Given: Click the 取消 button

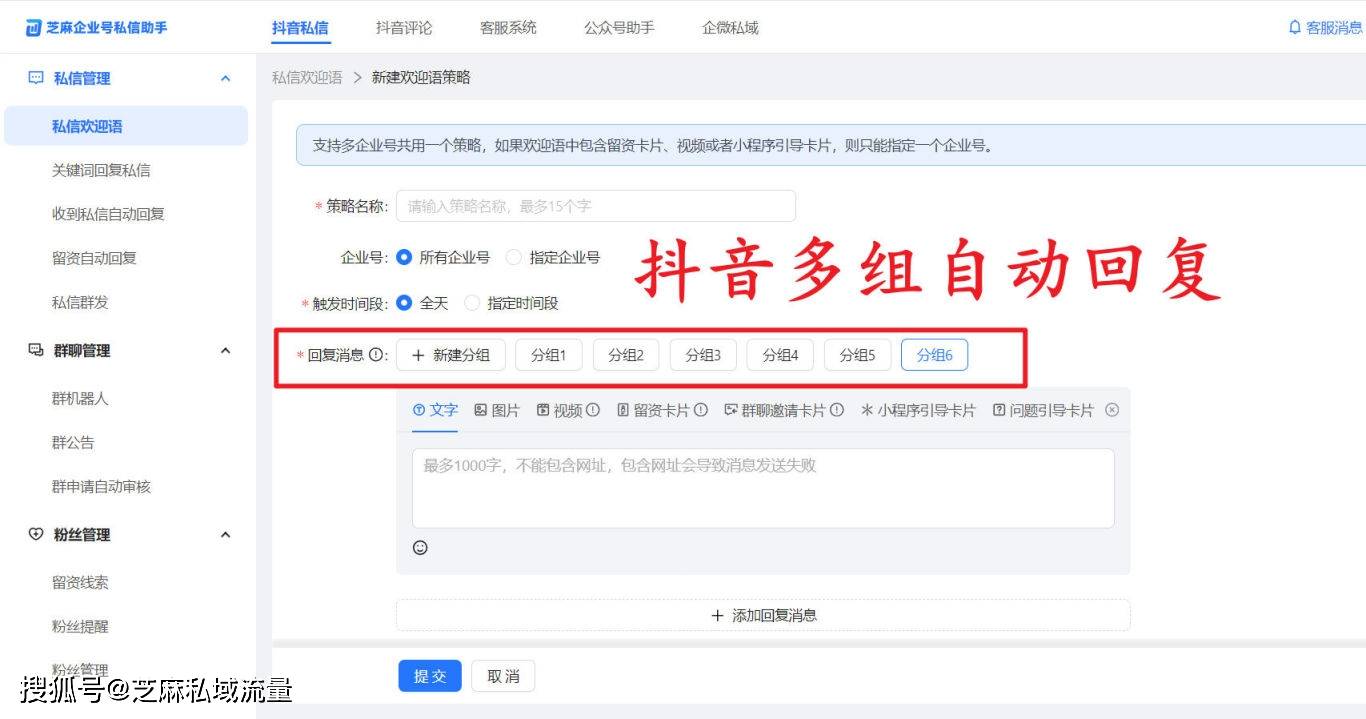Looking at the screenshot, I should coord(503,676).
